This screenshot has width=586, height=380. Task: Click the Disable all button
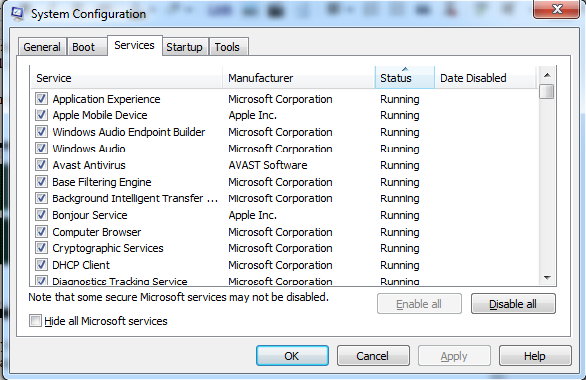(x=513, y=304)
